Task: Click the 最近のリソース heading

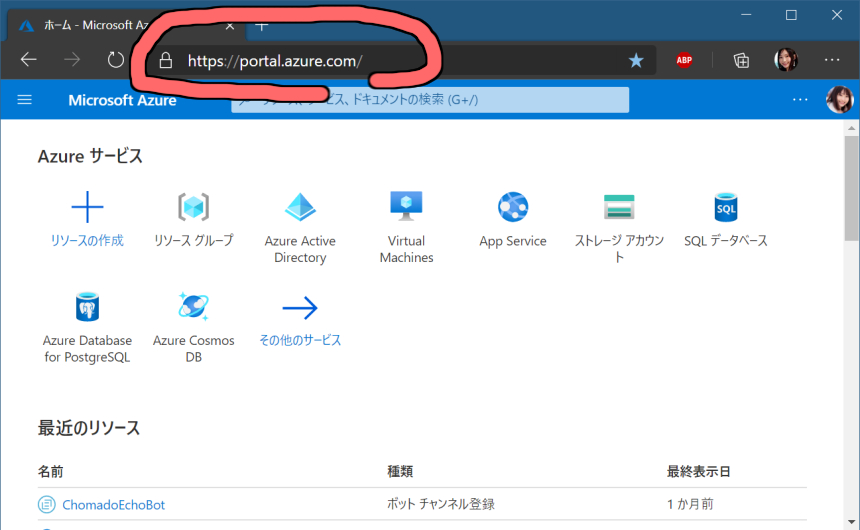Action: [89, 428]
